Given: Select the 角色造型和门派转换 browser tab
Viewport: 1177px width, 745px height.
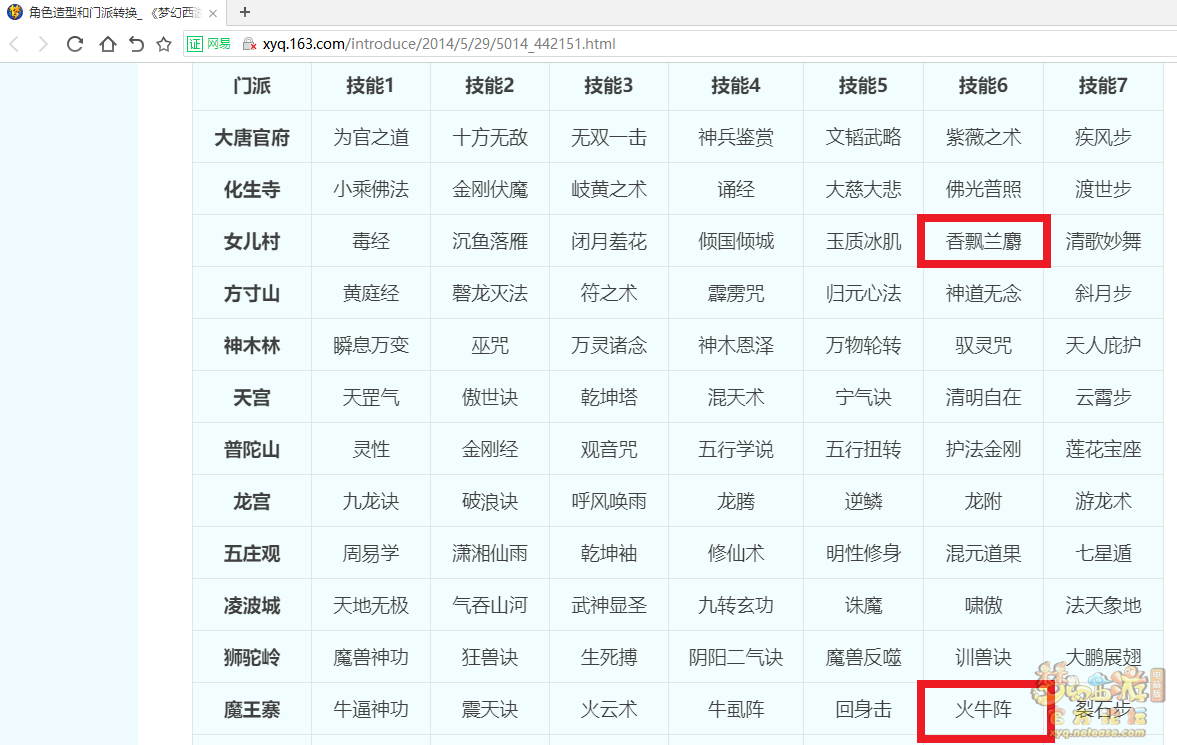Looking at the screenshot, I should (113, 13).
